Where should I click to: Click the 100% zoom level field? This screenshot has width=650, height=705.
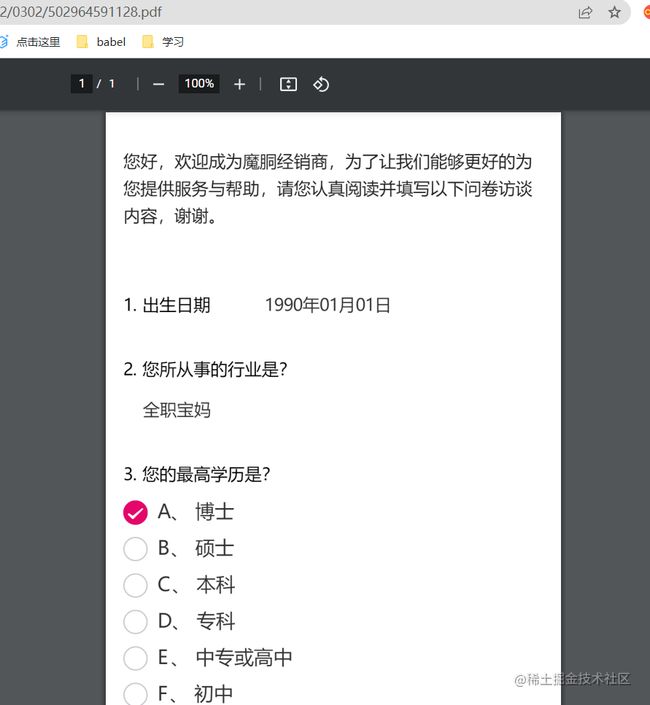(199, 84)
